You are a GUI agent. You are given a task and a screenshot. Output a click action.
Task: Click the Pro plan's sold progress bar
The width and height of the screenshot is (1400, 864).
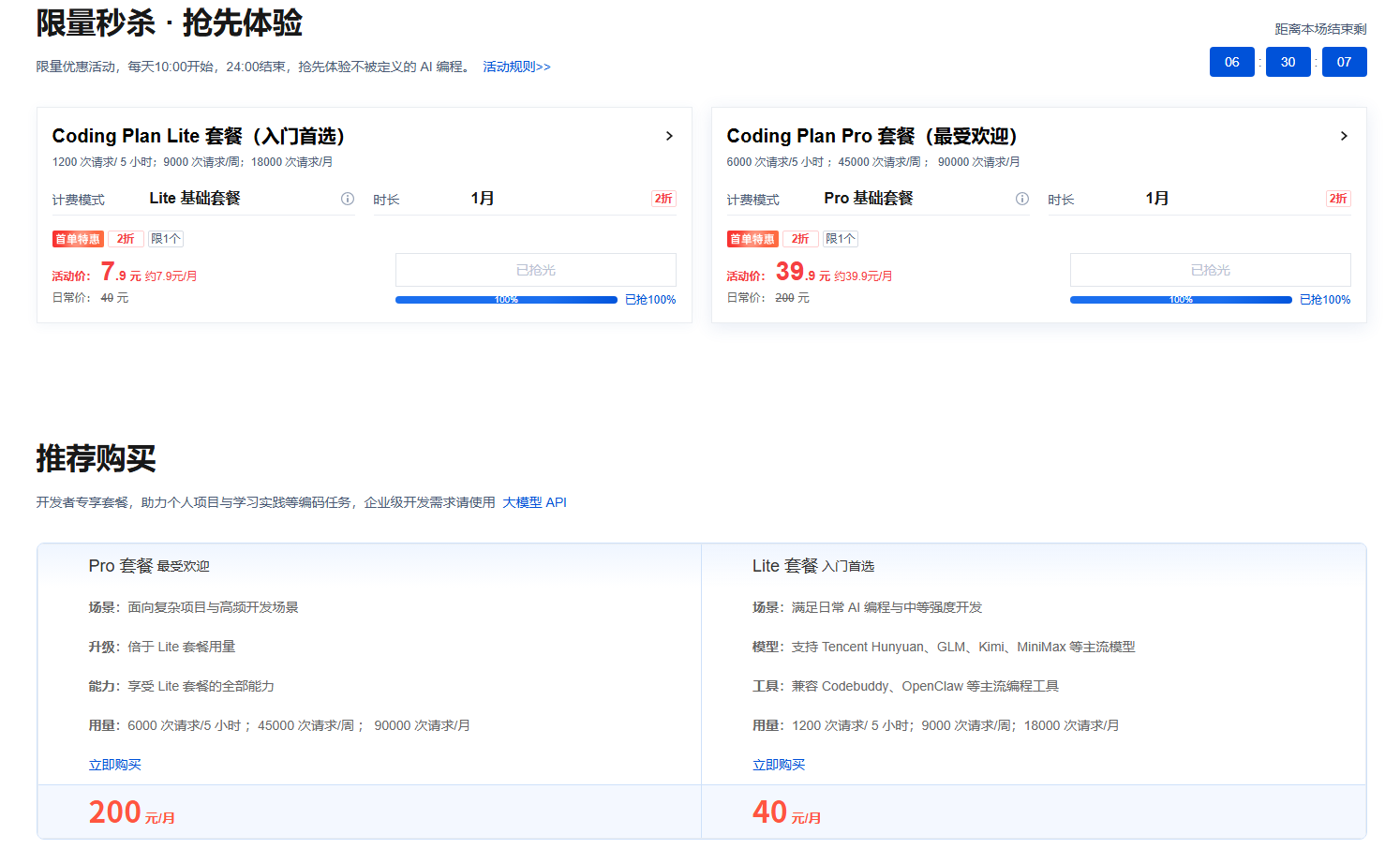(x=1181, y=300)
